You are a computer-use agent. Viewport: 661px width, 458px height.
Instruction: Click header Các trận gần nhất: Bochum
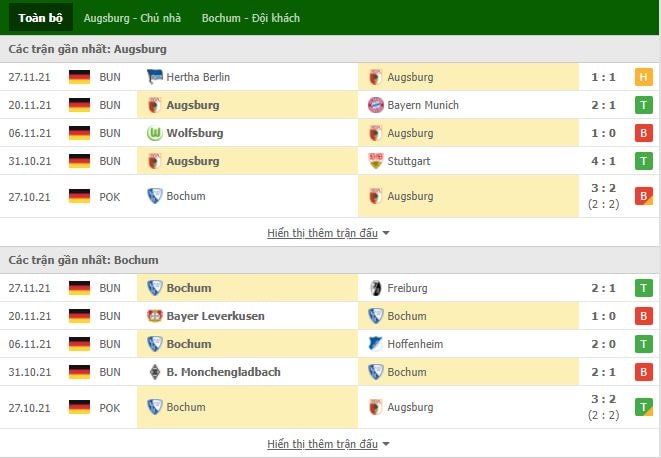tap(83, 260)
